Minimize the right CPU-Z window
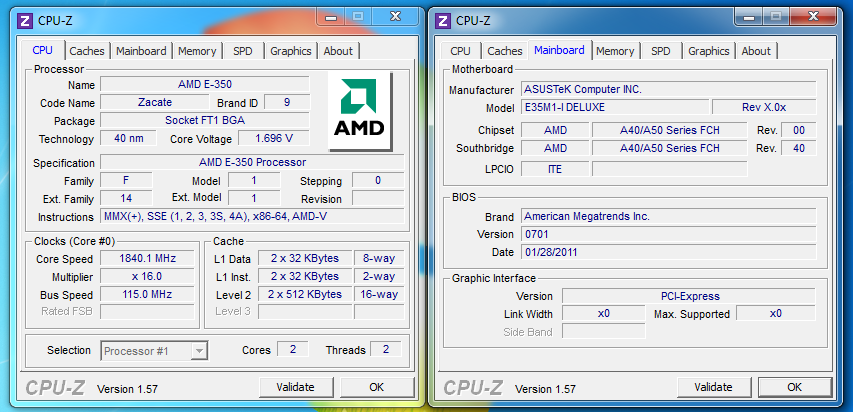The image size is (853, 412). pos(749,17)
